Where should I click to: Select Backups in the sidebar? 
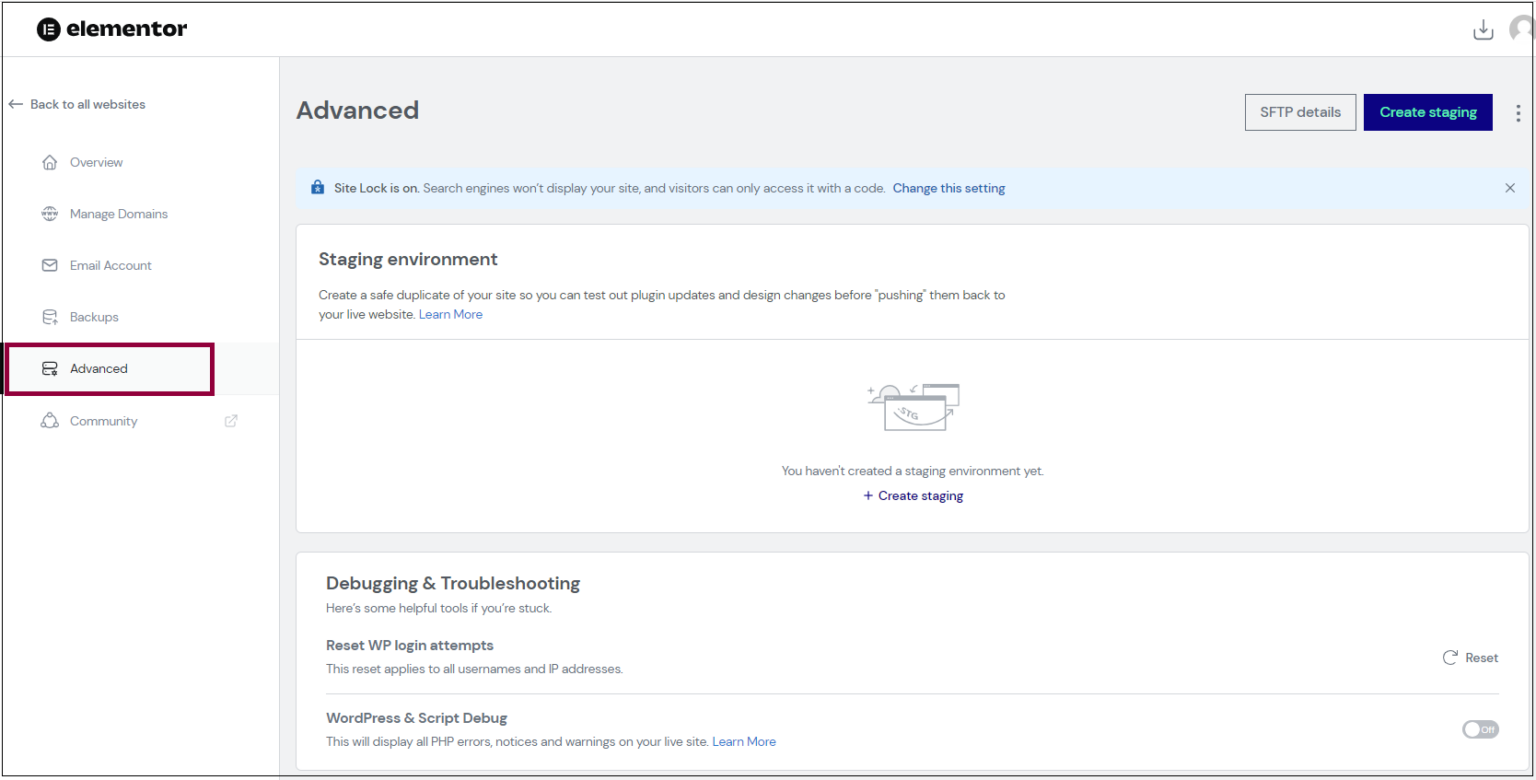pos(94,317)
